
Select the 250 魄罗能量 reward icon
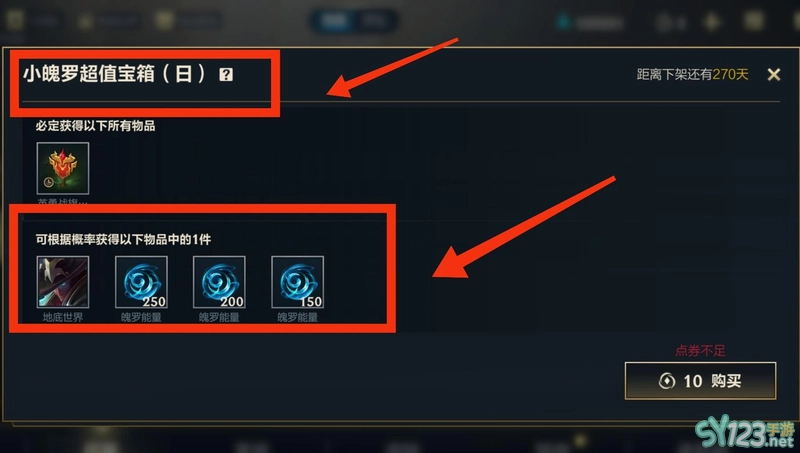(x=141, y=282)
